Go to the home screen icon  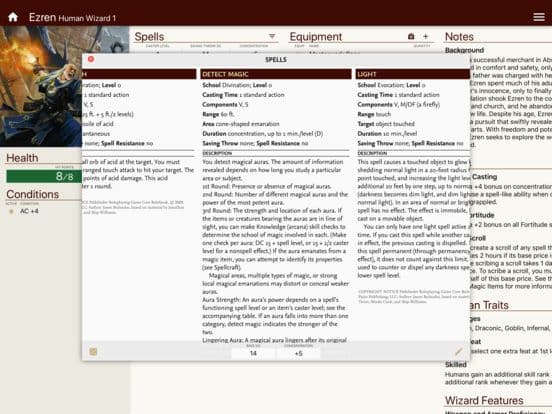tap(13, 17)
